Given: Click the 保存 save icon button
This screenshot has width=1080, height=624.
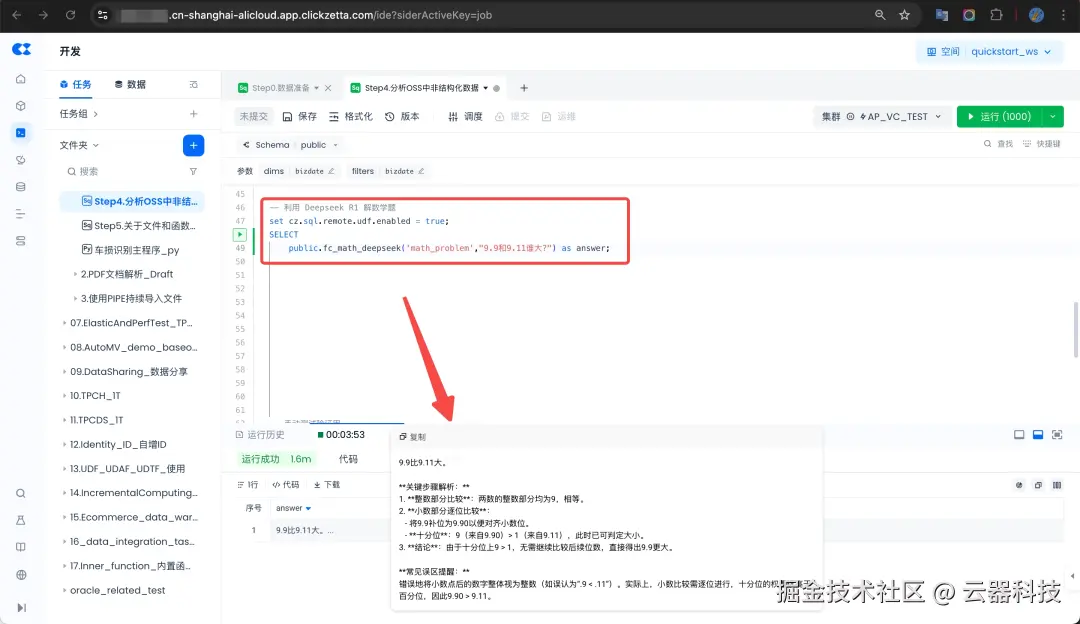Looking at the screenshot, I should pyautogui.click(x=300, y=116).
